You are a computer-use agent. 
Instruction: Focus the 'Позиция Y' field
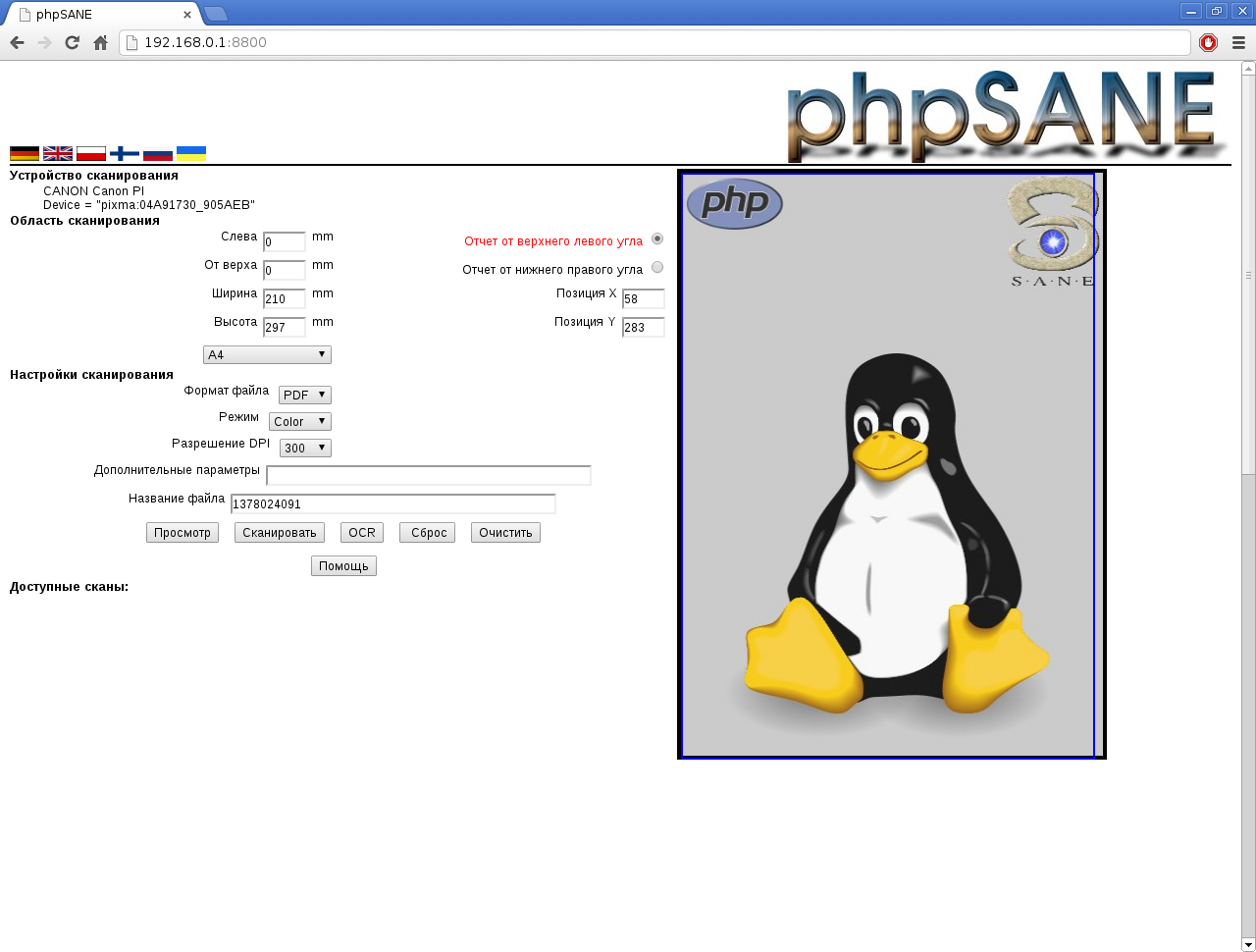[644, 327]
